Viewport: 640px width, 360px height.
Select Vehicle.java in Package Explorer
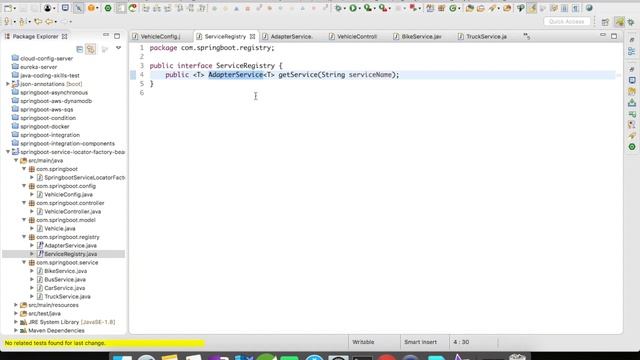click(x=60, y=229)
